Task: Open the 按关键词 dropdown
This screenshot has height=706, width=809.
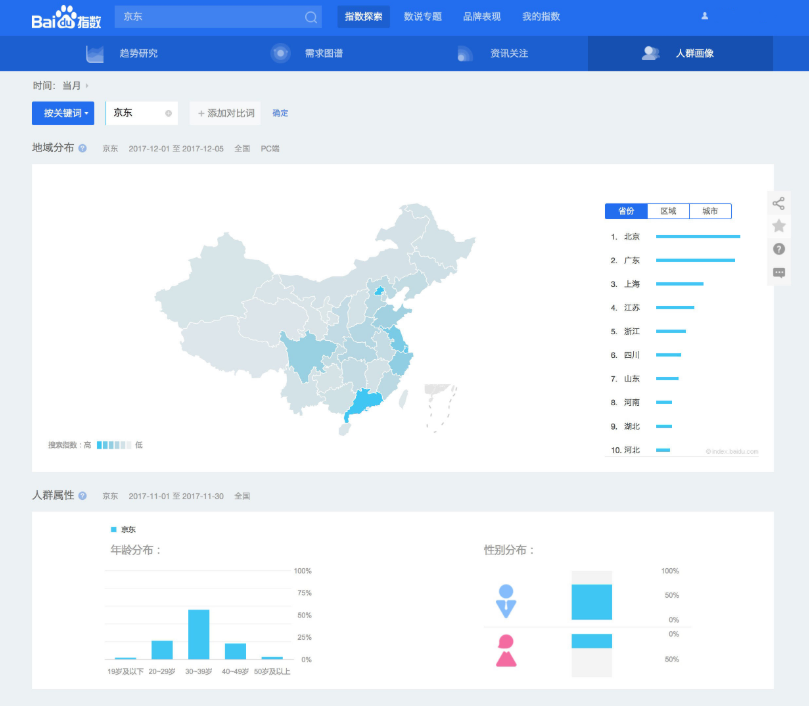Action: 63,113
